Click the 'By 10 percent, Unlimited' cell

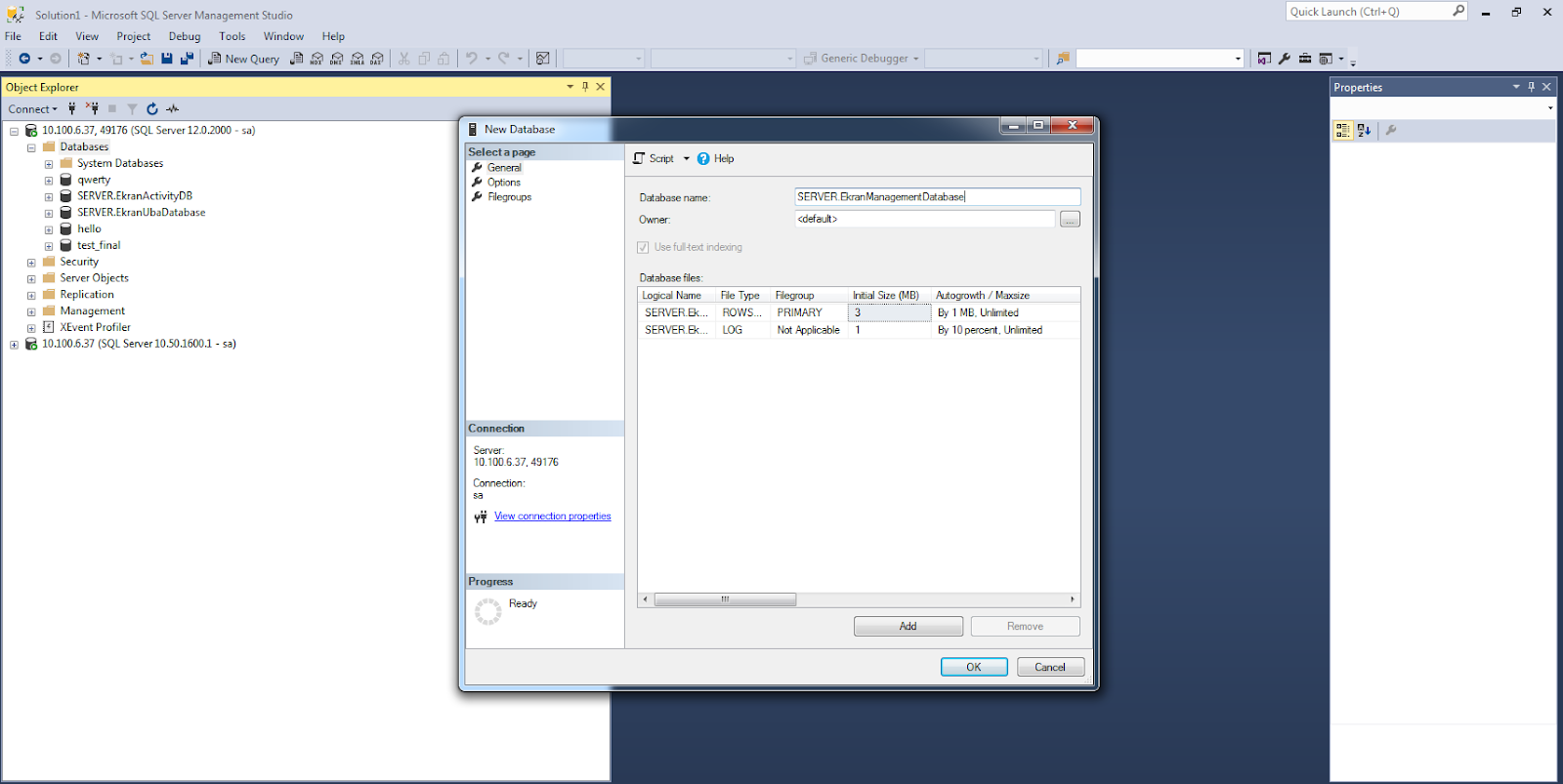1006,330
